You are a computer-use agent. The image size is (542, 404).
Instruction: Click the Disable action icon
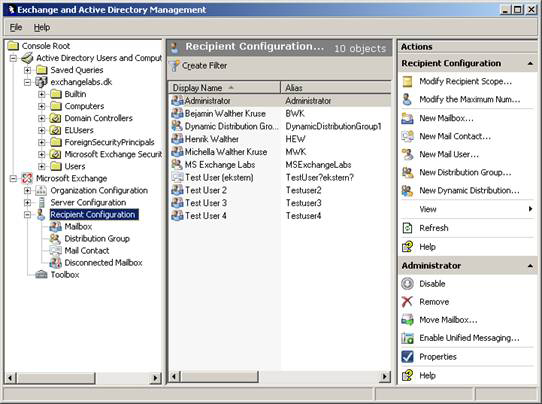[408, 284]
